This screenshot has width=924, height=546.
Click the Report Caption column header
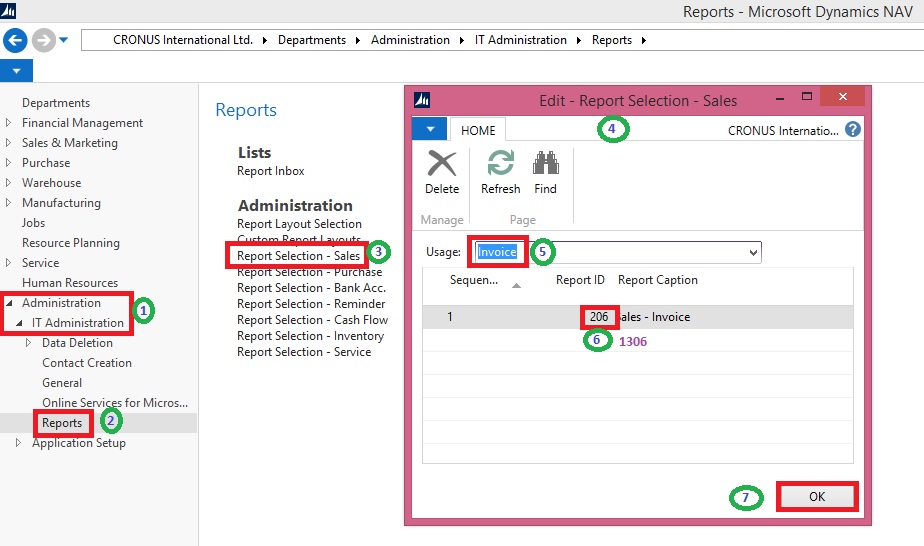[658, 280]
